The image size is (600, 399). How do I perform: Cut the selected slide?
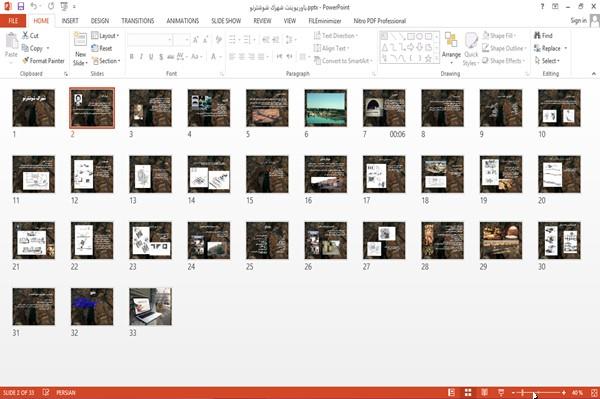[30, 36]
